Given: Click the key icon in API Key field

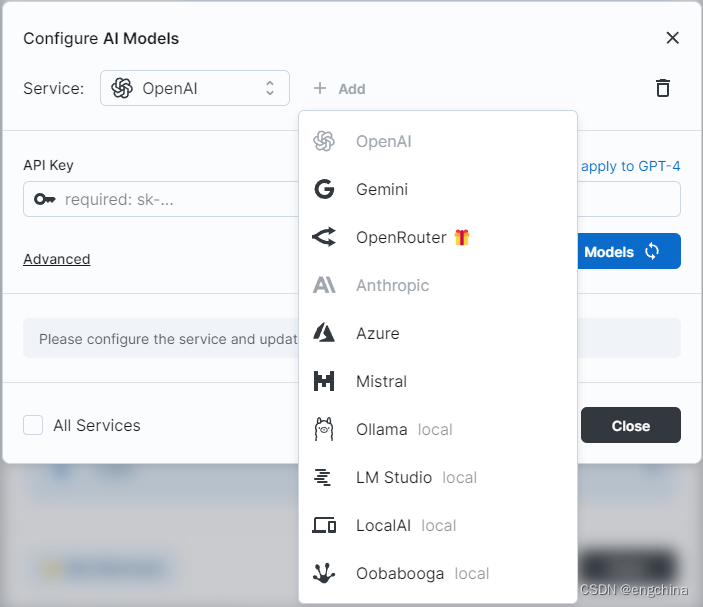Looking at the screenshot, I should click(x=45, y=199).
